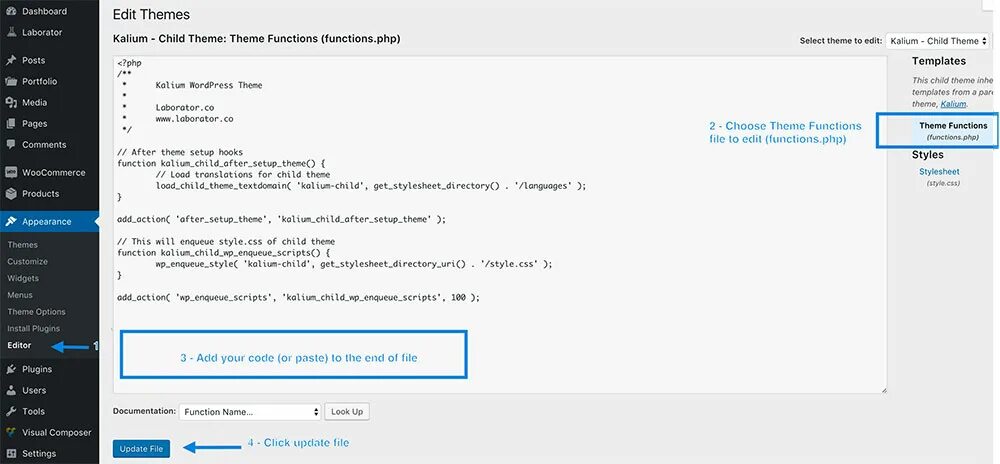Click the Look Up button
The height and width of the screenshot is (464, 1000).
click(348, 412)
